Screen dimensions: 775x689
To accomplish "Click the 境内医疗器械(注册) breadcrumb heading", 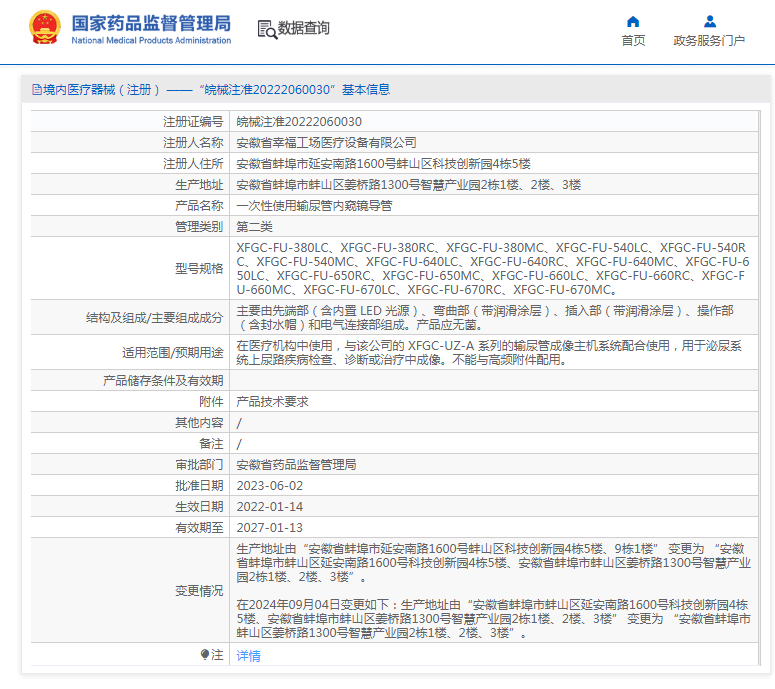I will pyautogui.click(x=211, y=89).
